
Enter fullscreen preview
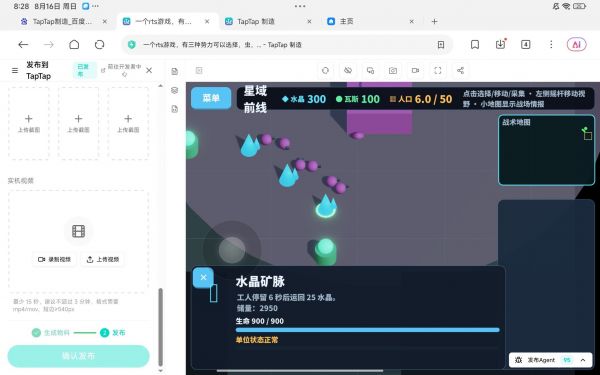point(438,70)
